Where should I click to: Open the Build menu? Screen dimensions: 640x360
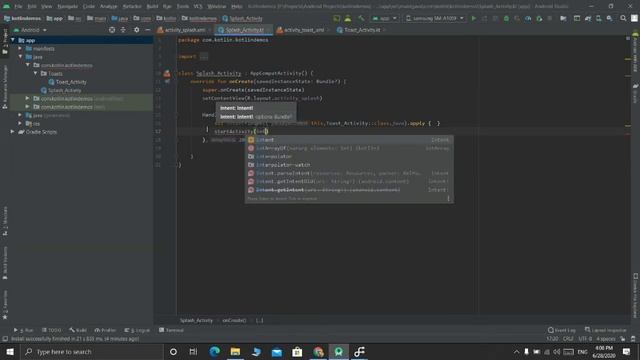tap(152, 7)
